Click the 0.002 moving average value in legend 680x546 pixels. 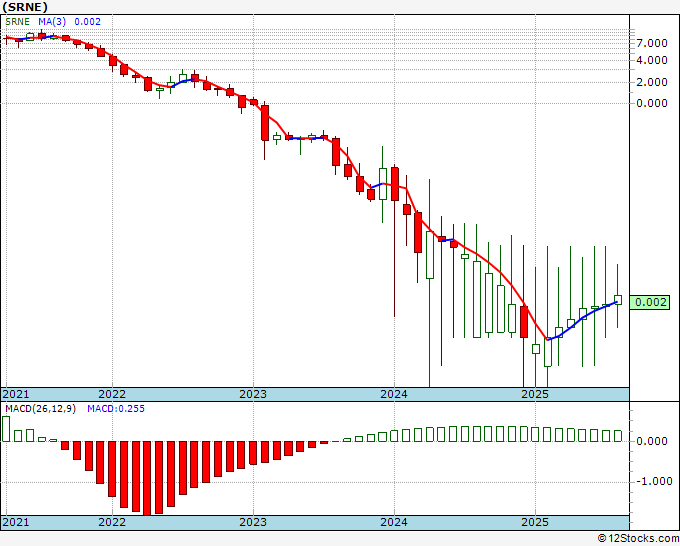[x=88, y=22]
